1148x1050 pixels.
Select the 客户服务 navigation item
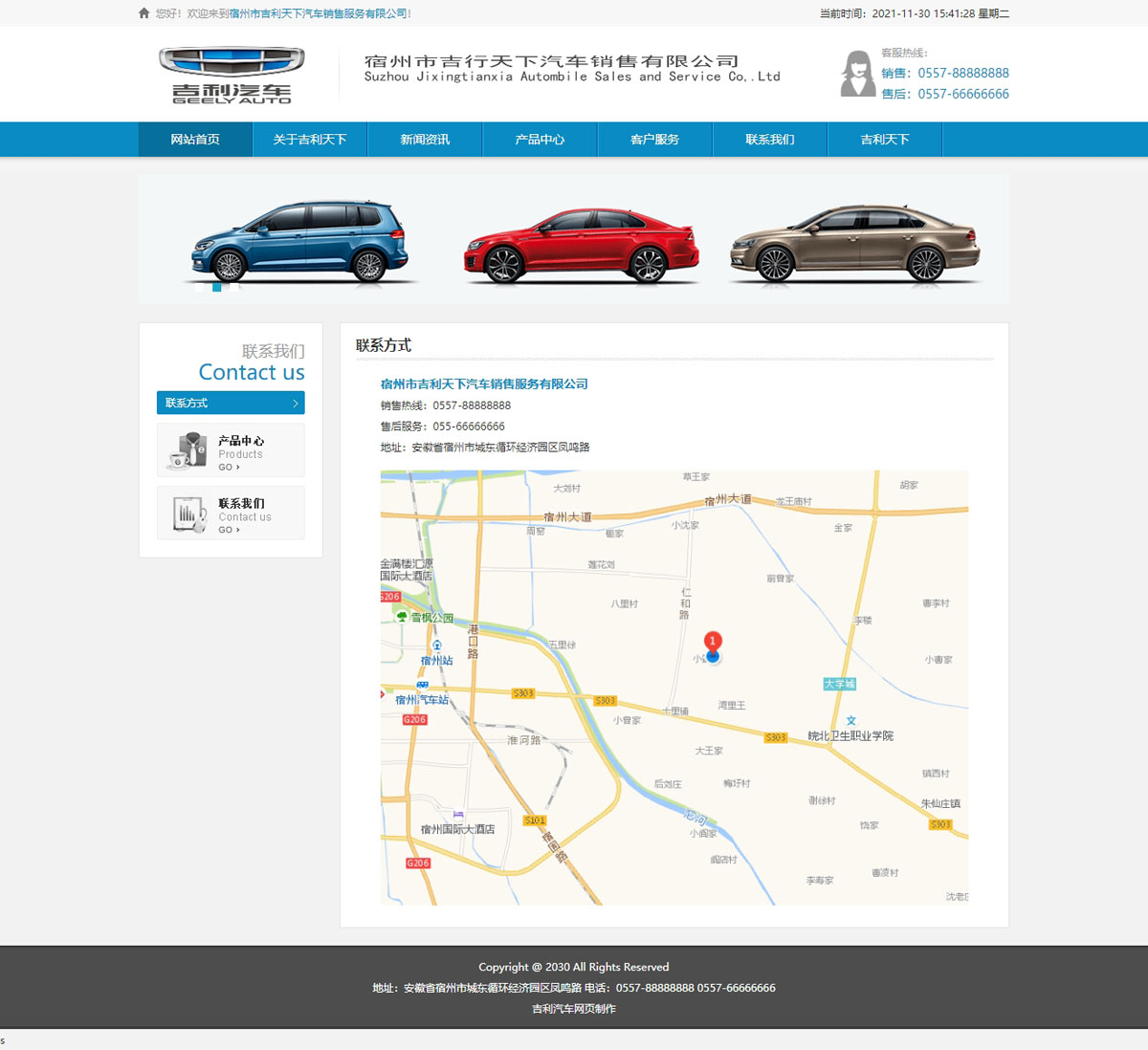(654, 140)
